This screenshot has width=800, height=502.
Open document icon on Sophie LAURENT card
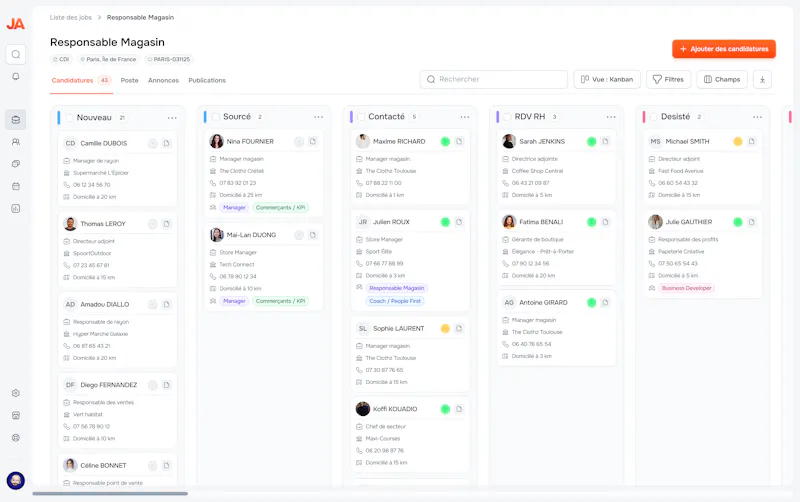point(459,329)
